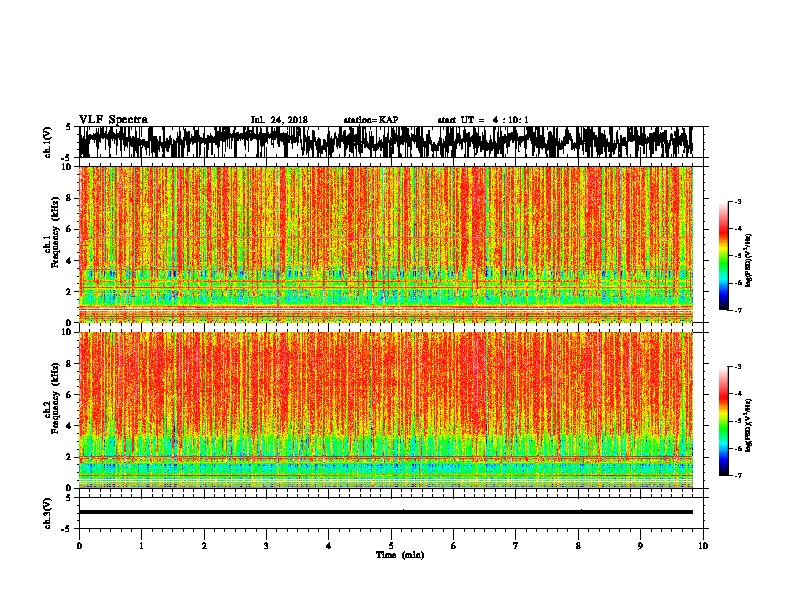Image resolution: width=792 pixels, height=612 pixels.
Task: Click the '-7' label on ch.1 colorbar
Action: pos(738,310)
